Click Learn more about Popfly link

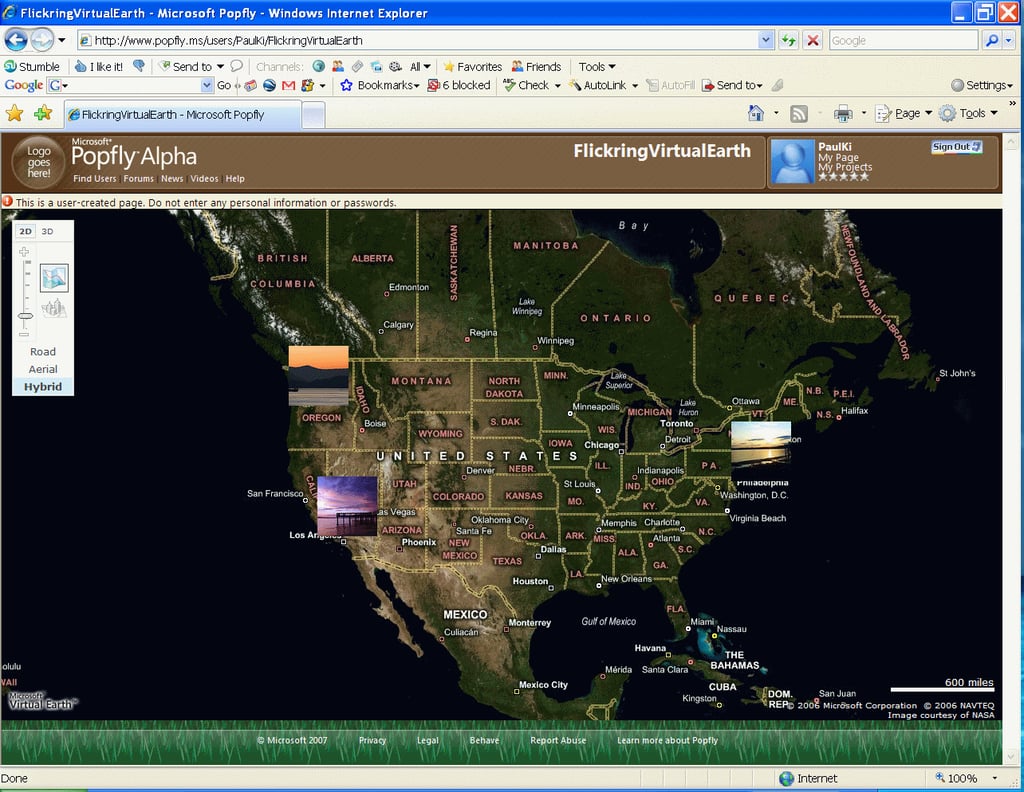pyautogui.click(x=667, y=740)
